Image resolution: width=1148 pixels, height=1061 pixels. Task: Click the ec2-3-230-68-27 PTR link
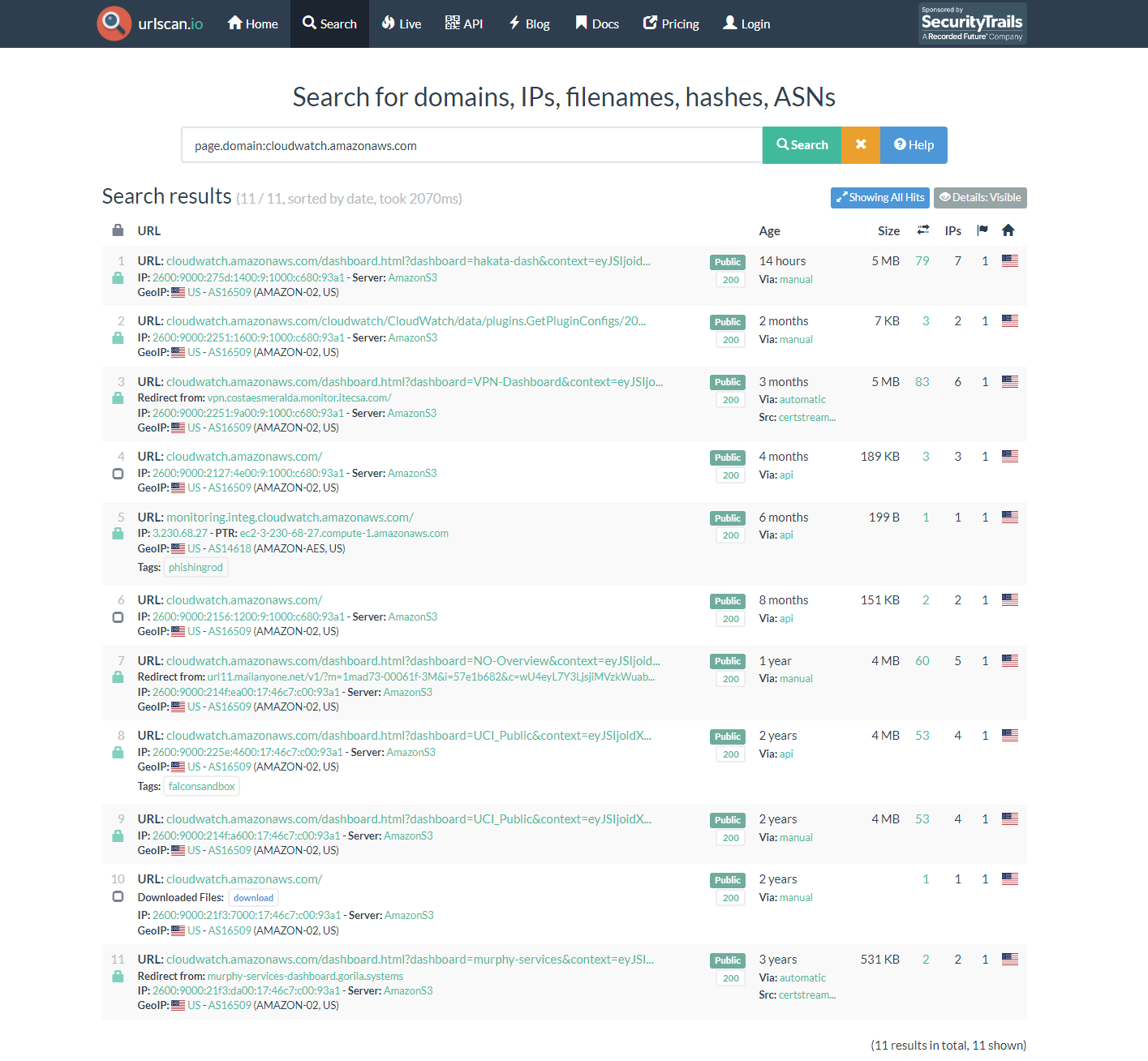tap(344, 534)
